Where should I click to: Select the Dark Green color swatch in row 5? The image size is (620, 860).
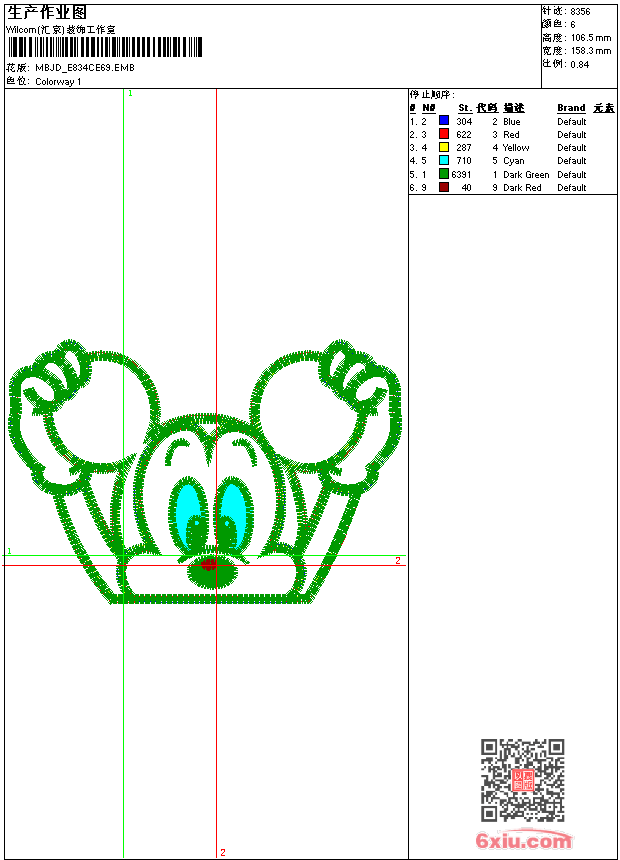coord(444,174)
